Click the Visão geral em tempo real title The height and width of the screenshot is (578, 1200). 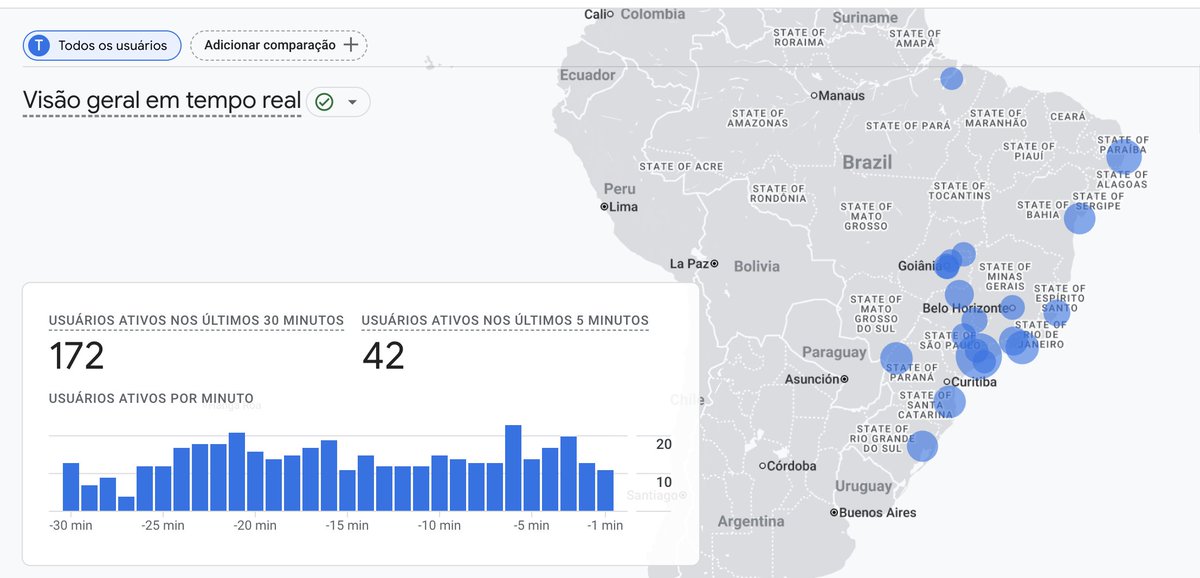(x=162, y=101)
